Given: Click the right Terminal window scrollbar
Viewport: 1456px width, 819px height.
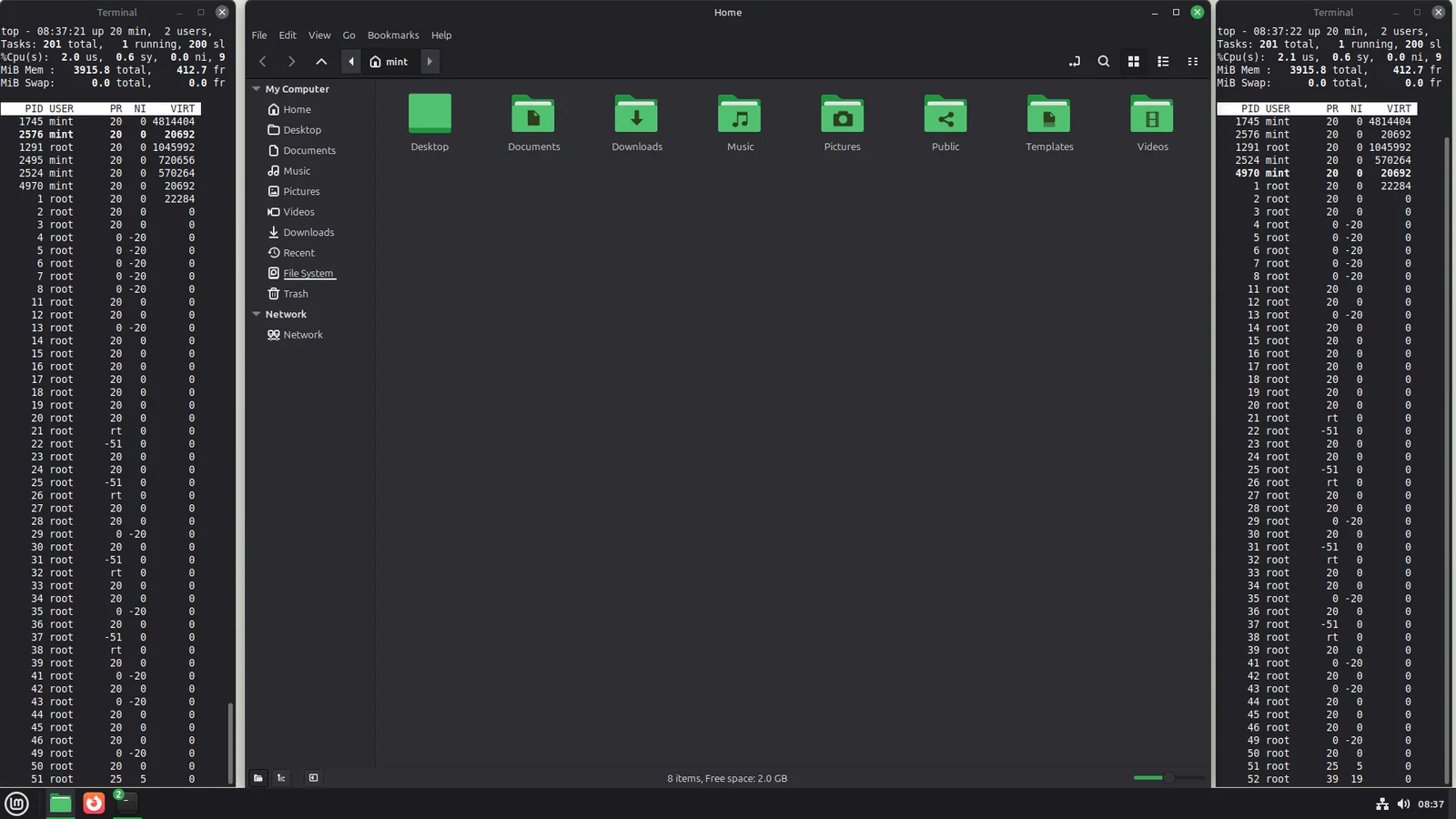Looking at the screenshot, I should point(1447,460).
